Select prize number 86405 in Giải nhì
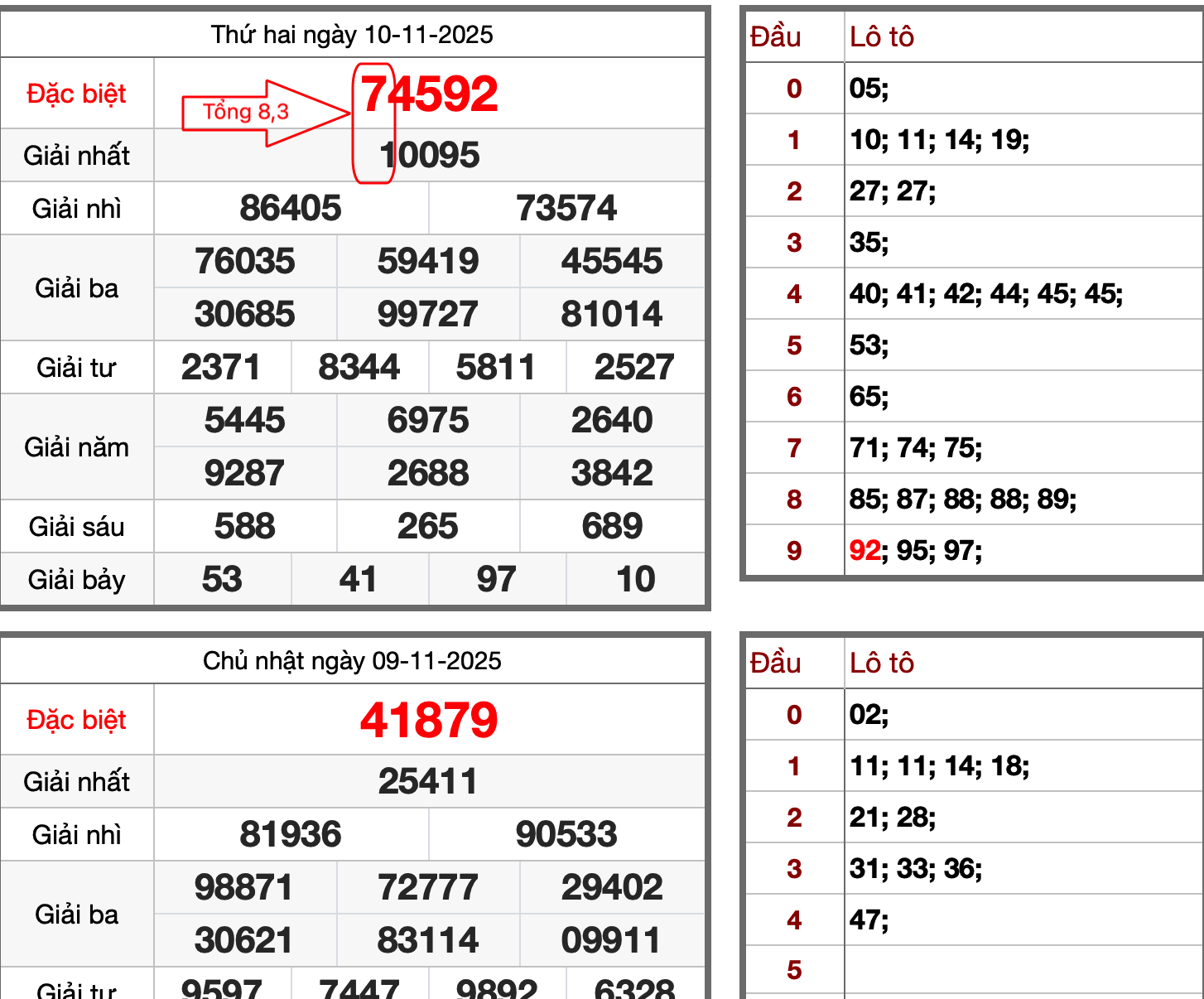1204x999 pixels. (290, 208)
